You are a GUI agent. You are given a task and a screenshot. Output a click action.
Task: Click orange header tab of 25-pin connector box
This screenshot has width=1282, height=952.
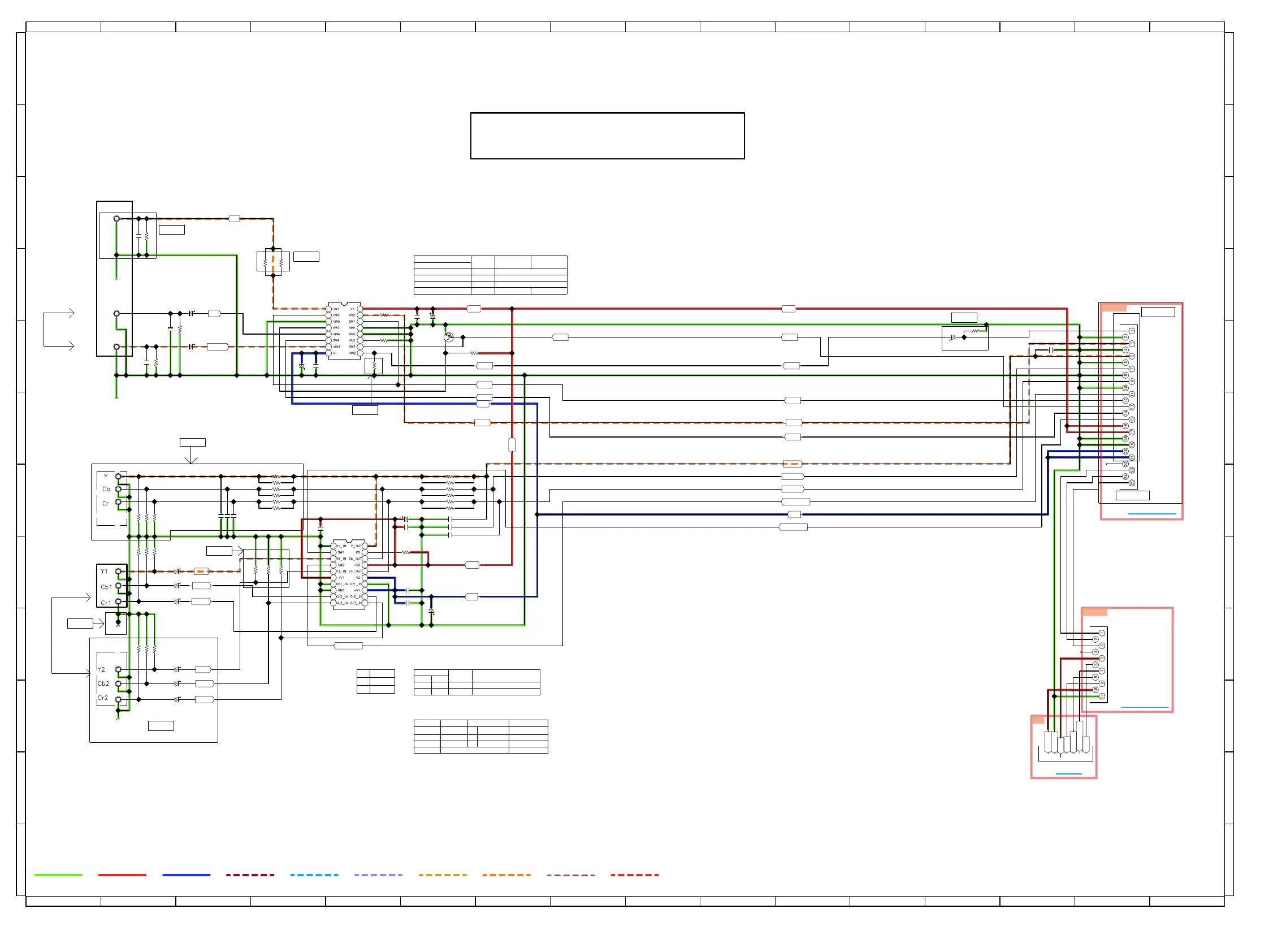[x=1113, y=308]
